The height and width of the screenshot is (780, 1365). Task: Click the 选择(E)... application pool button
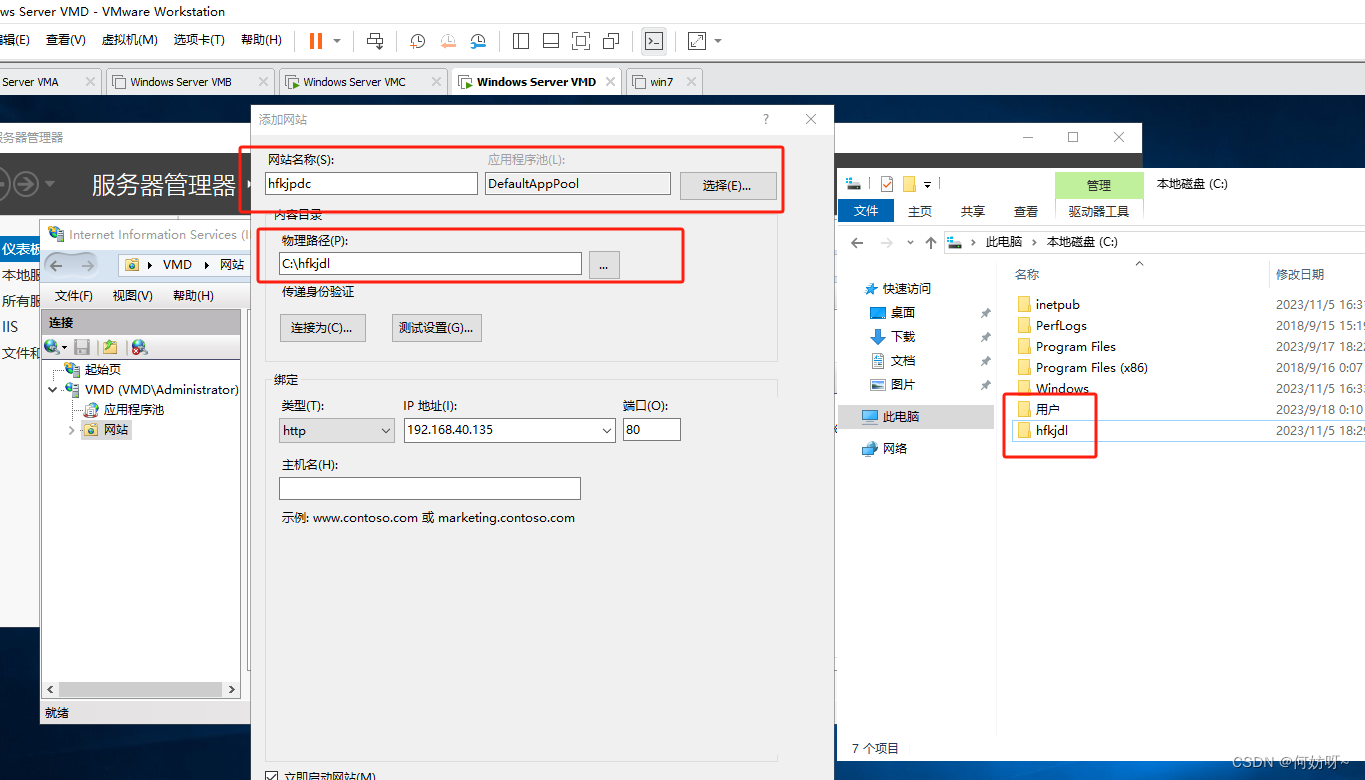[727, 185]
